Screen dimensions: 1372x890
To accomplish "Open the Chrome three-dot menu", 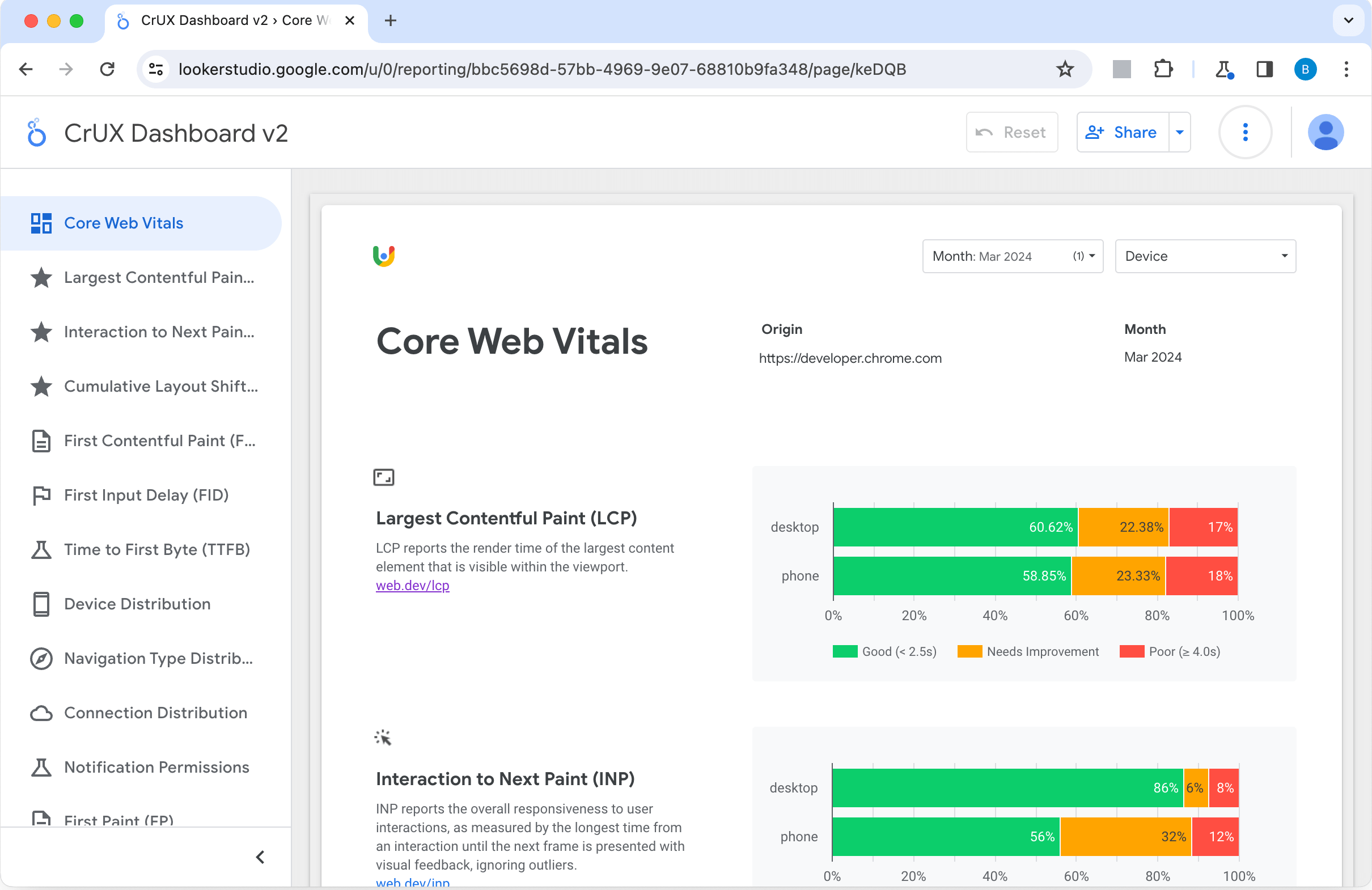I will click(1346, 69).
